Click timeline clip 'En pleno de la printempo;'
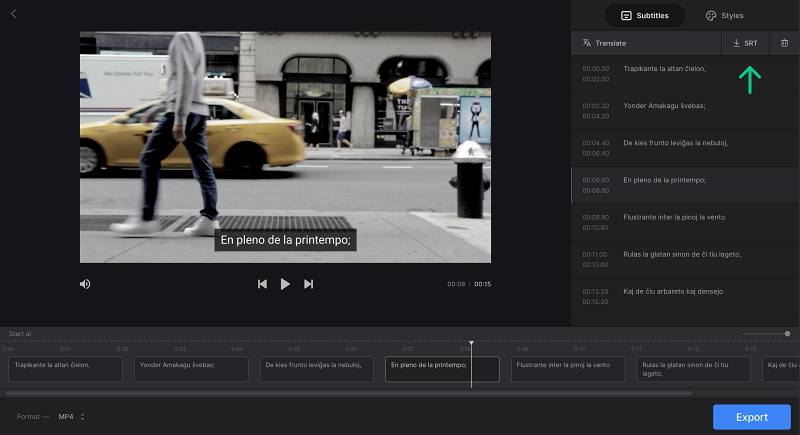The image size is (800, 435). tap(442, 369)
